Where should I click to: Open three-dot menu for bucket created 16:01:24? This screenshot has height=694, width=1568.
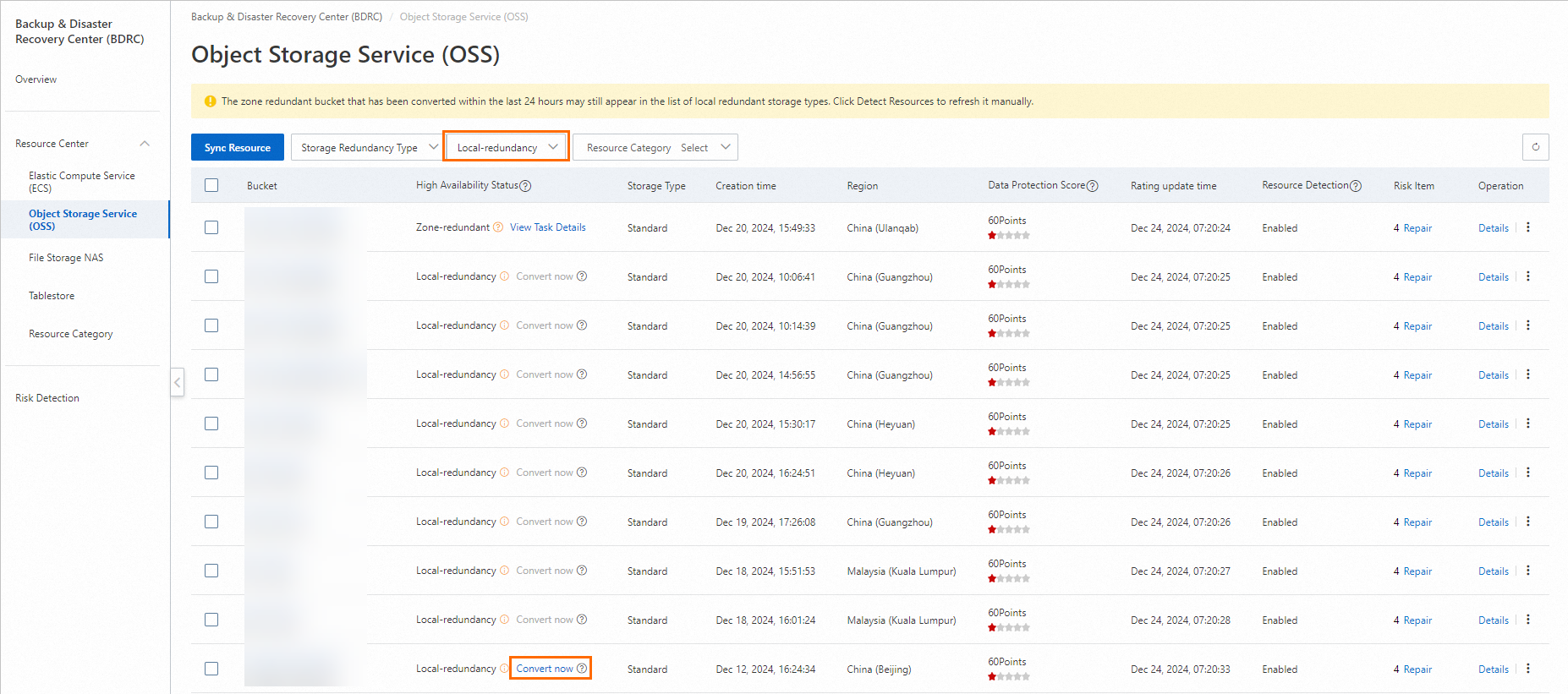point(1528,620)
